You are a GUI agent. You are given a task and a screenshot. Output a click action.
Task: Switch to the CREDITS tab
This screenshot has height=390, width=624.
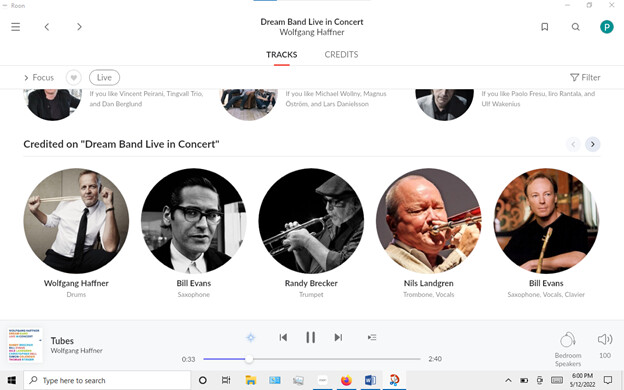click(x=341, y=55)
